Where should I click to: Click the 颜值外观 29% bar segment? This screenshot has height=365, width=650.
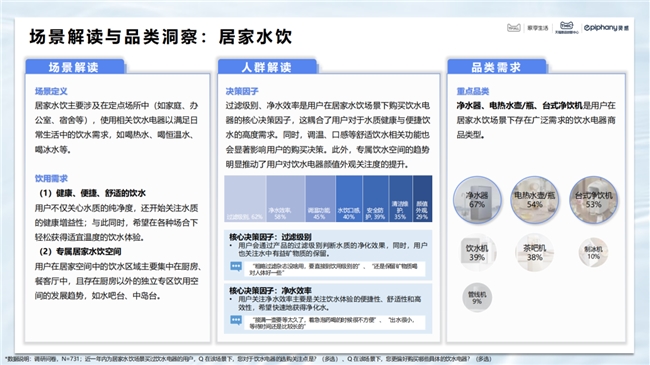pyautogui.click(x=422, y=199)
